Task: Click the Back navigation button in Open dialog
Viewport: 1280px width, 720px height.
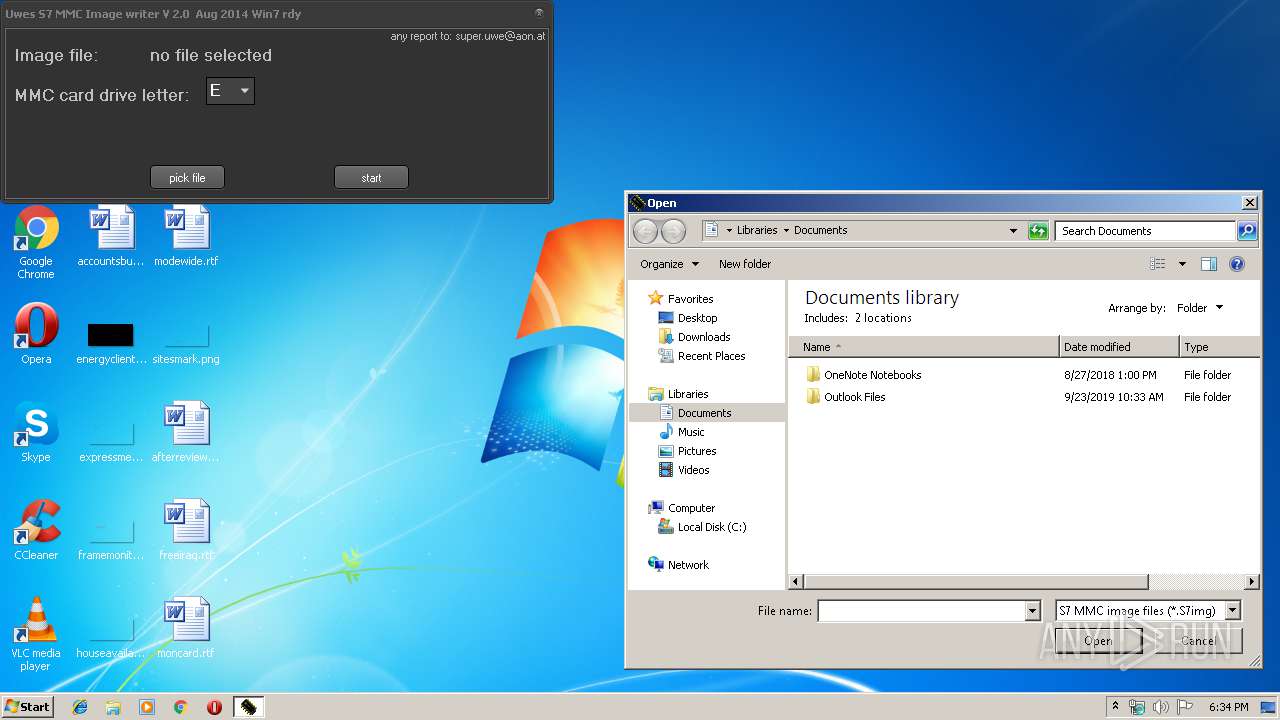Action: click(646, 231)
